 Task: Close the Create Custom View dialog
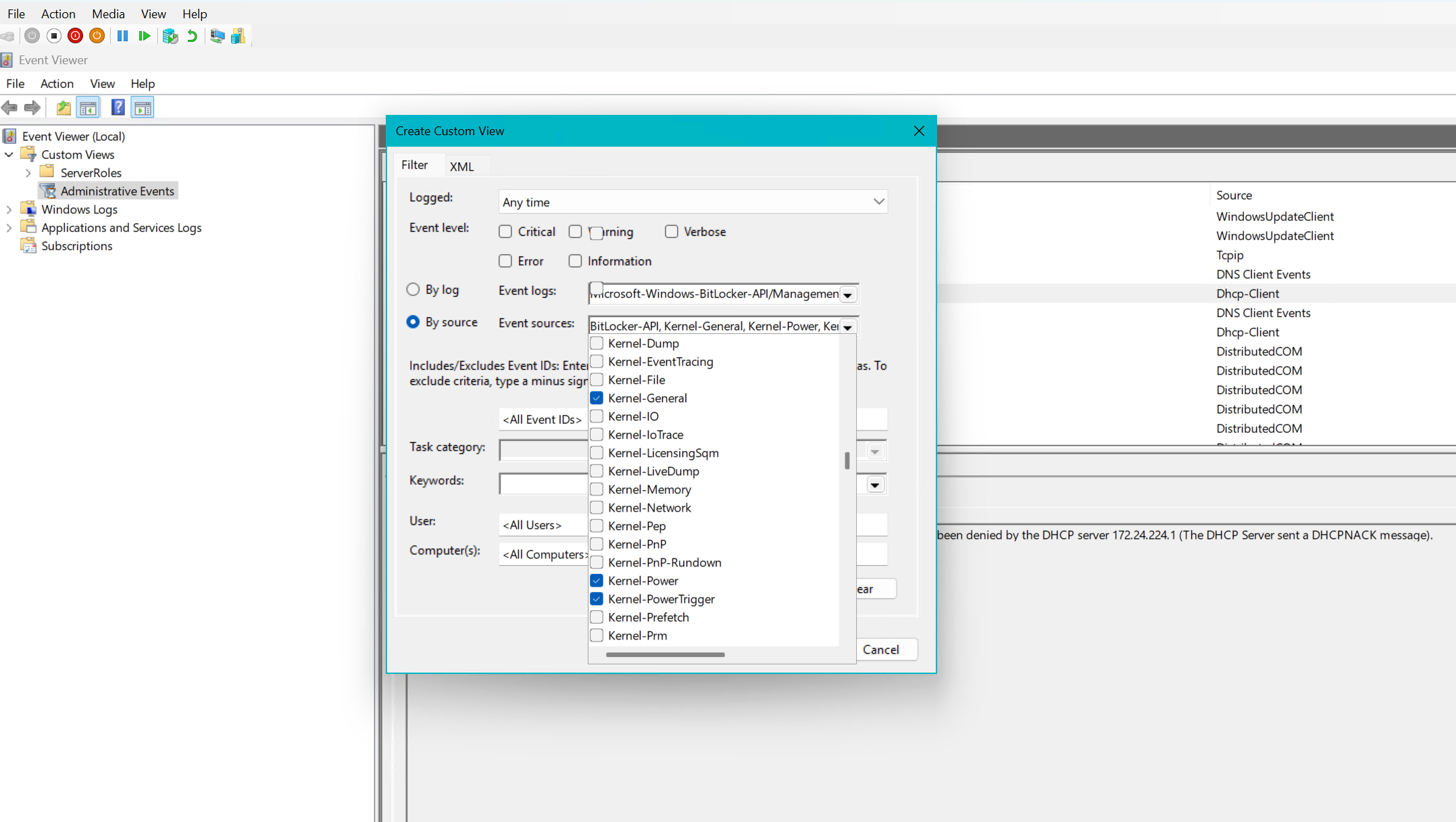[x=919, y=131]
